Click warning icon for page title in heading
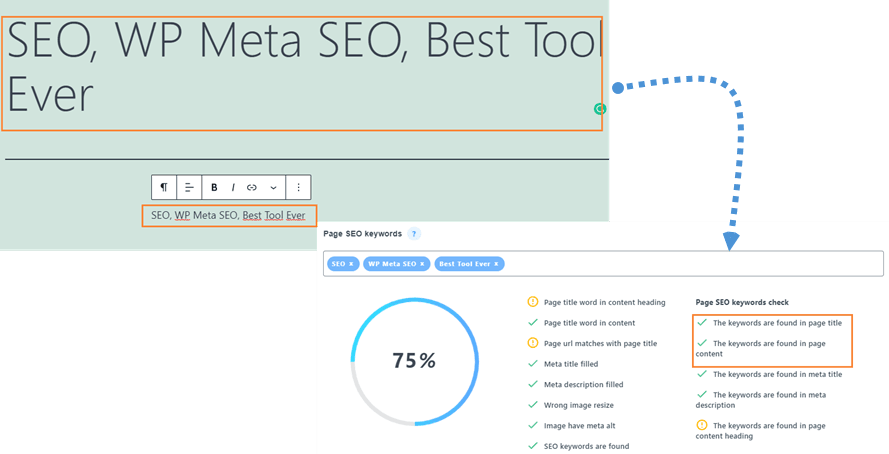Screen dimensions: 889x454 533,301
